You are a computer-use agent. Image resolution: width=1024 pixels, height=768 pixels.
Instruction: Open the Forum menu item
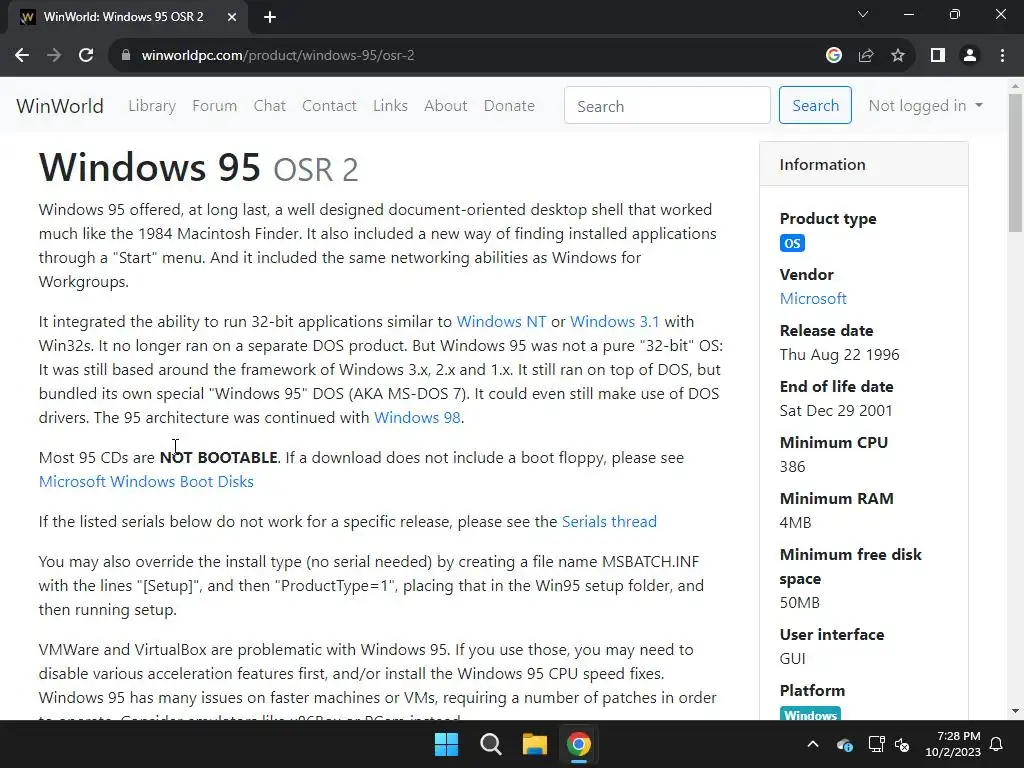point(214,106)
